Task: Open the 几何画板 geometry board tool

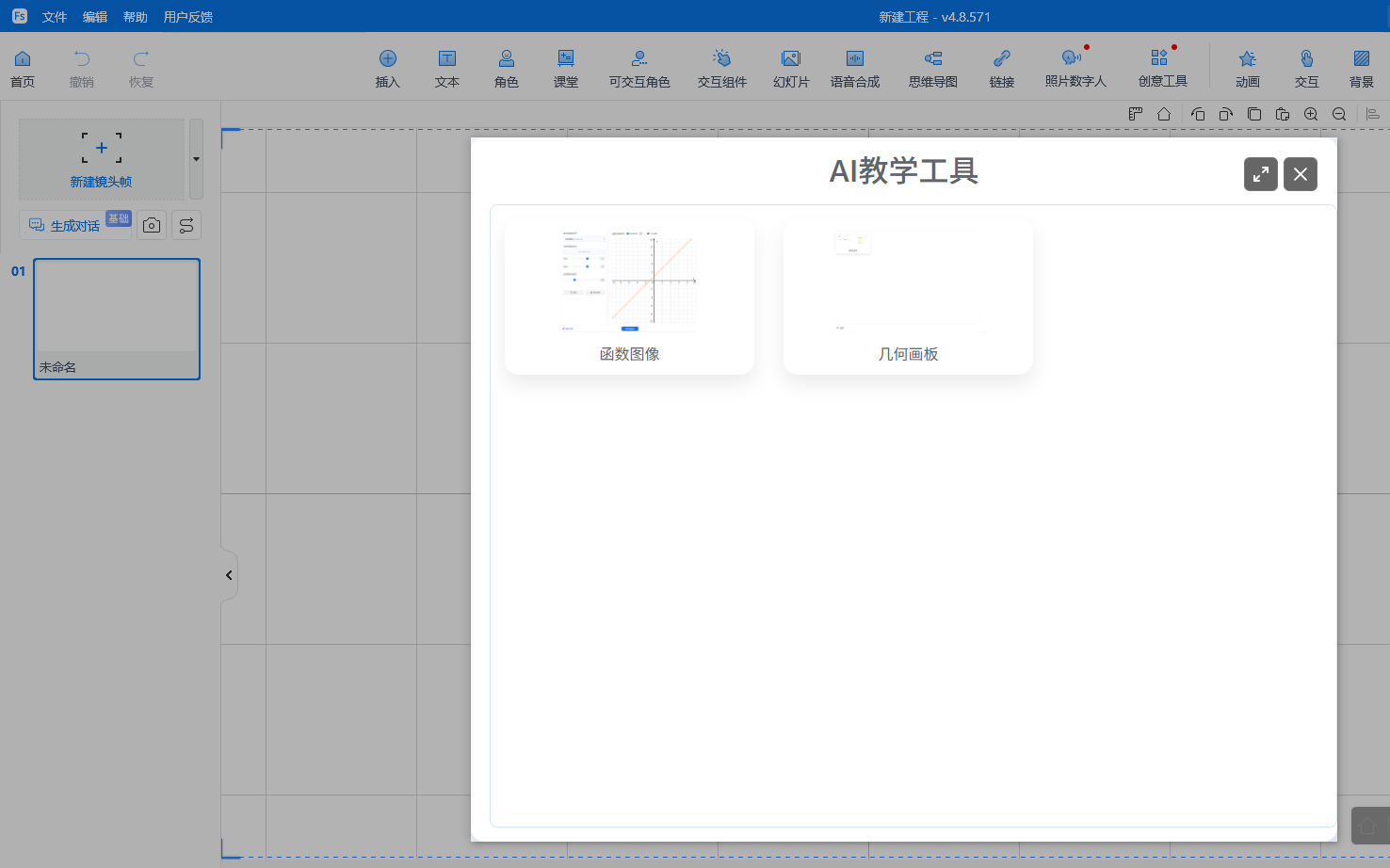Action: pyautogui.click(x=908, y=297)
